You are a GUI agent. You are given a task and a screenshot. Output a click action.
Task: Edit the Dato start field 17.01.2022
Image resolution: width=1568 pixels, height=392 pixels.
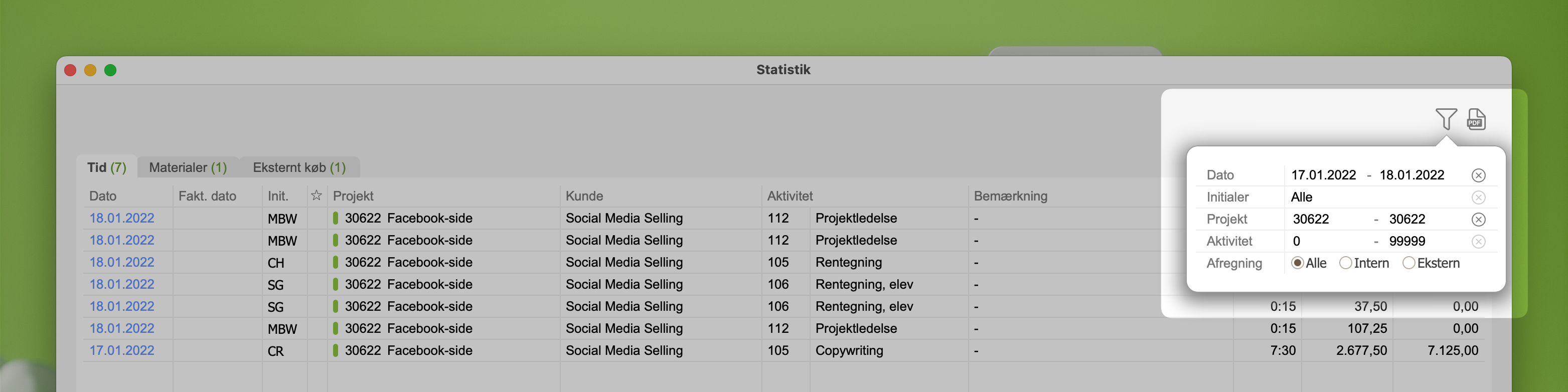click(x=1323, y=175)
